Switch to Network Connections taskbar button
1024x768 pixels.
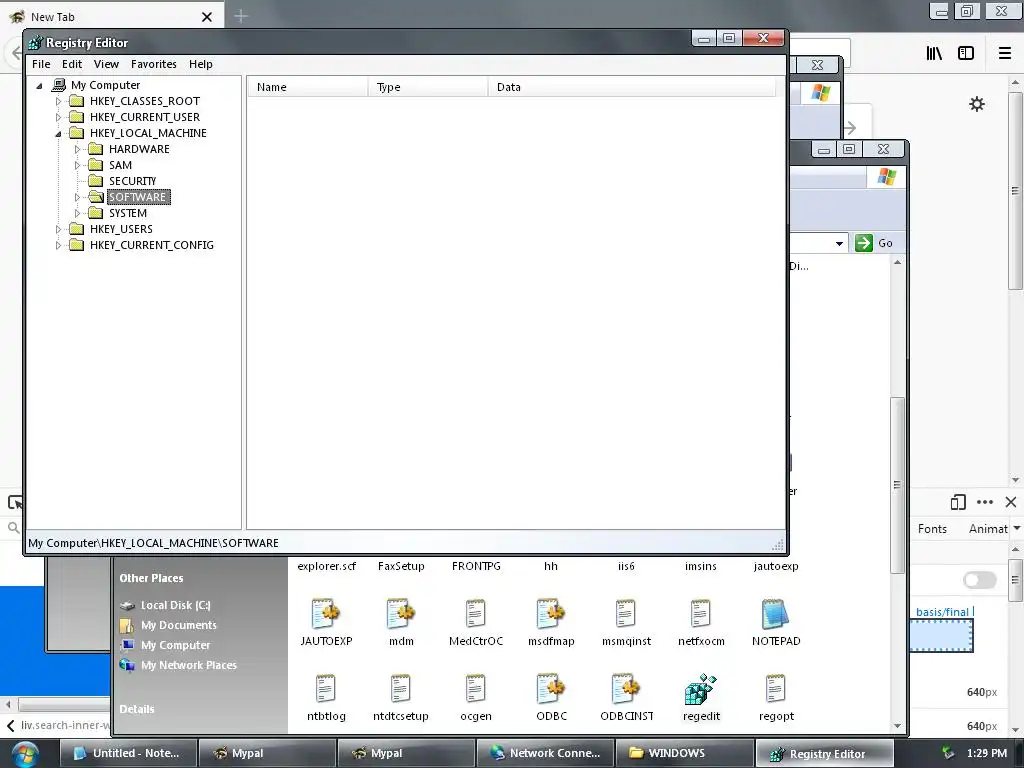click(545, 753)
